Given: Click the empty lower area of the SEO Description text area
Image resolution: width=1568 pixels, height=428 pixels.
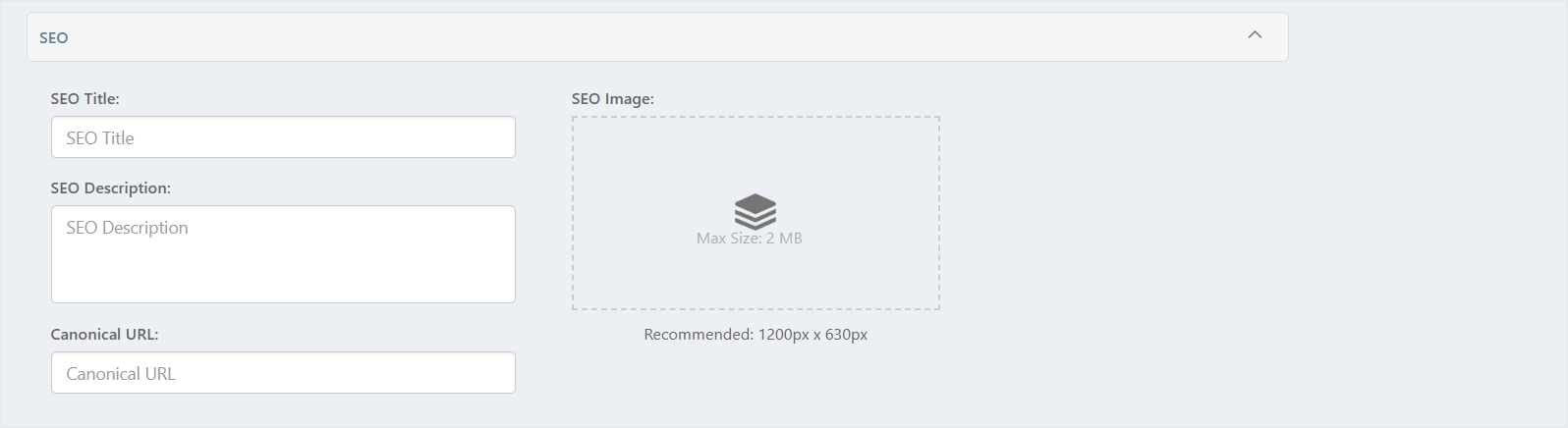Looking at the screenshot, I should click(283, 275).
